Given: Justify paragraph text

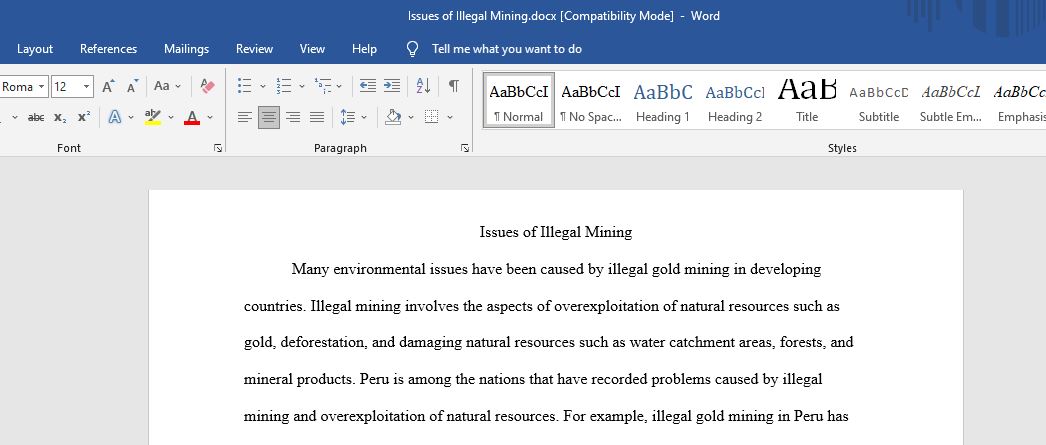Looking at the screenshot, I should pyautogui.click(x=317, y=117).
